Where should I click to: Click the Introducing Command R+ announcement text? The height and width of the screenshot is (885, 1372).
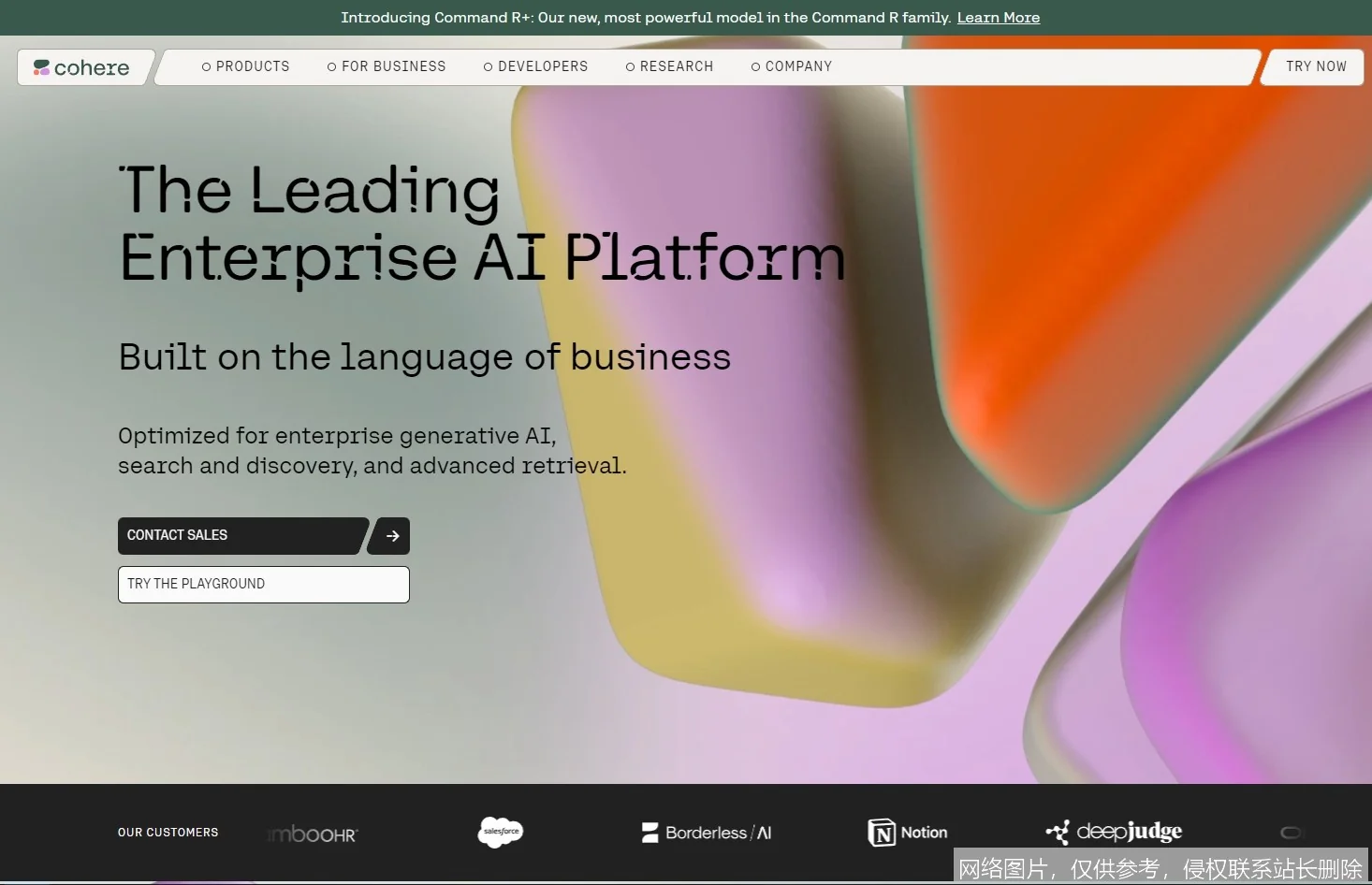pyautogui.click(x=646, y=18)
